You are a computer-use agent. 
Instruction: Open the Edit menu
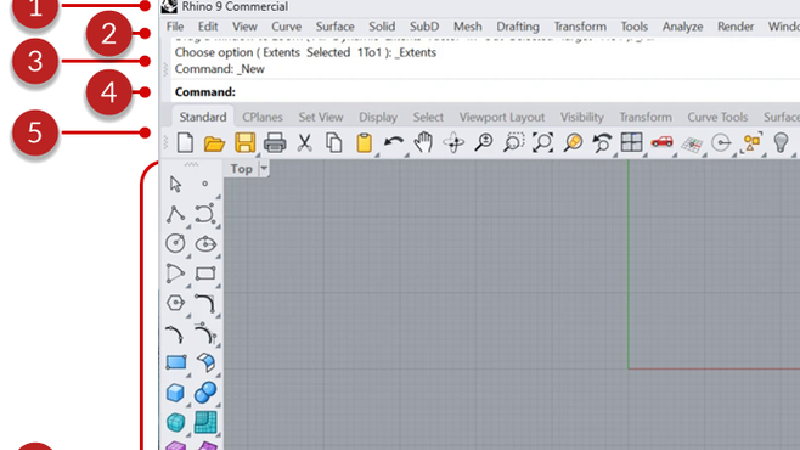[x=208, y=27]
